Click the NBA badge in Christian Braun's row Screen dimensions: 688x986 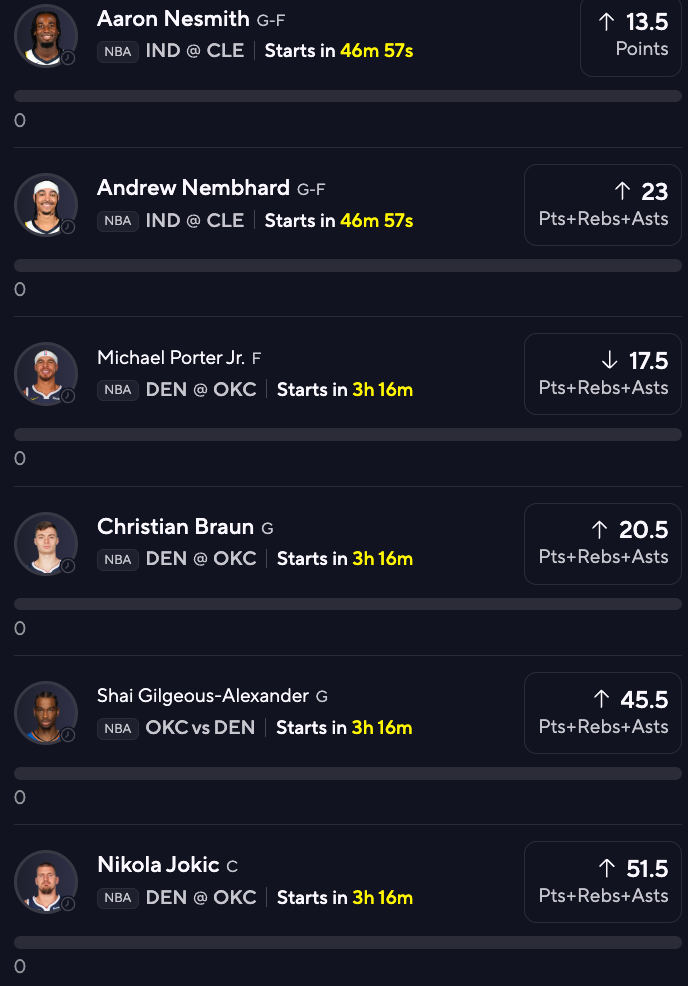coord(118,560)
